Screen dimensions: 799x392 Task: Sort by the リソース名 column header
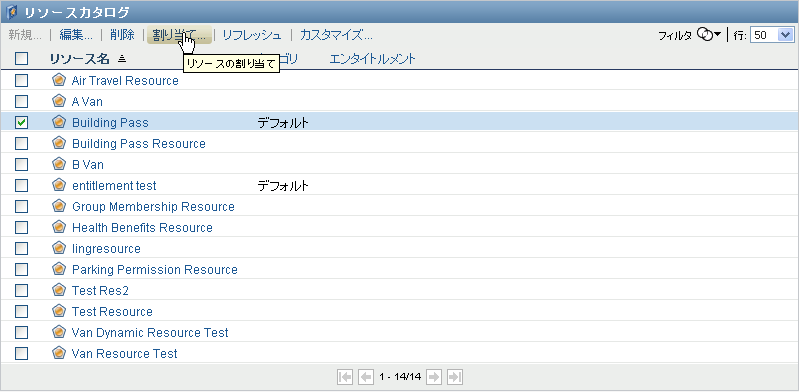[x=79, y=59]
